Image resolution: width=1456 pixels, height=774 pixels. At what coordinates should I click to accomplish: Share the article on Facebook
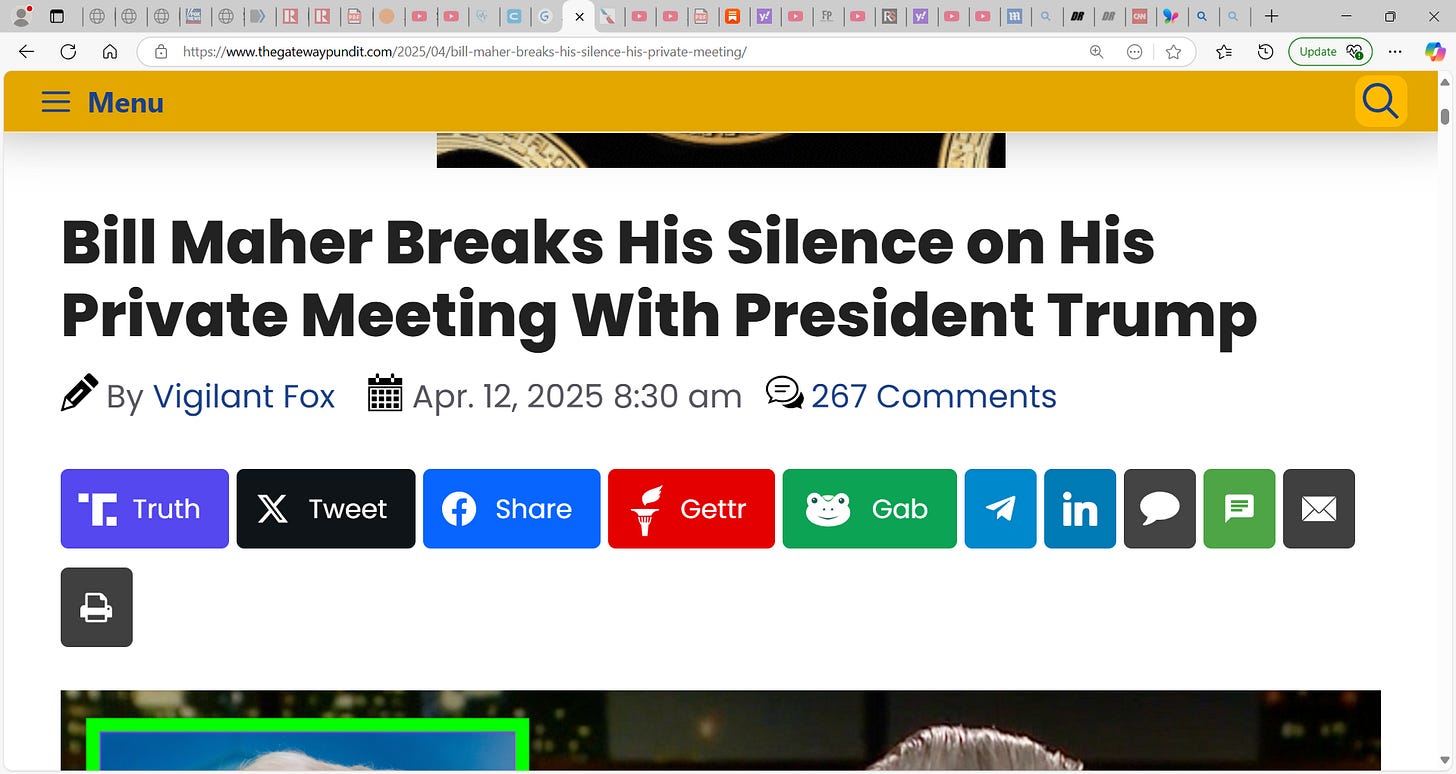[x=511, y=509]
